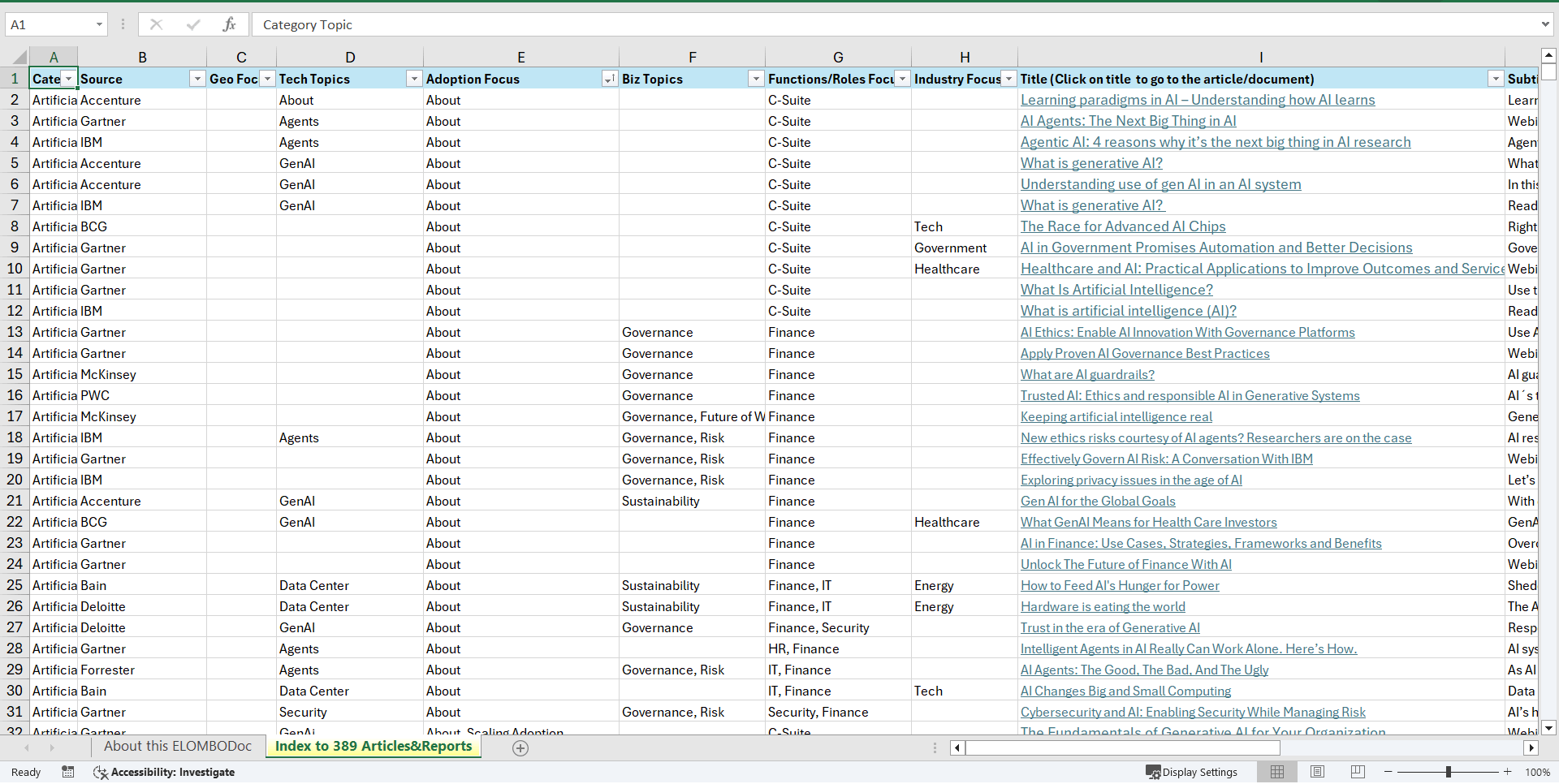Click the horizontal scrollbar thumb
Viewport: 1559px width, 784px height.
click(1122, 747)
